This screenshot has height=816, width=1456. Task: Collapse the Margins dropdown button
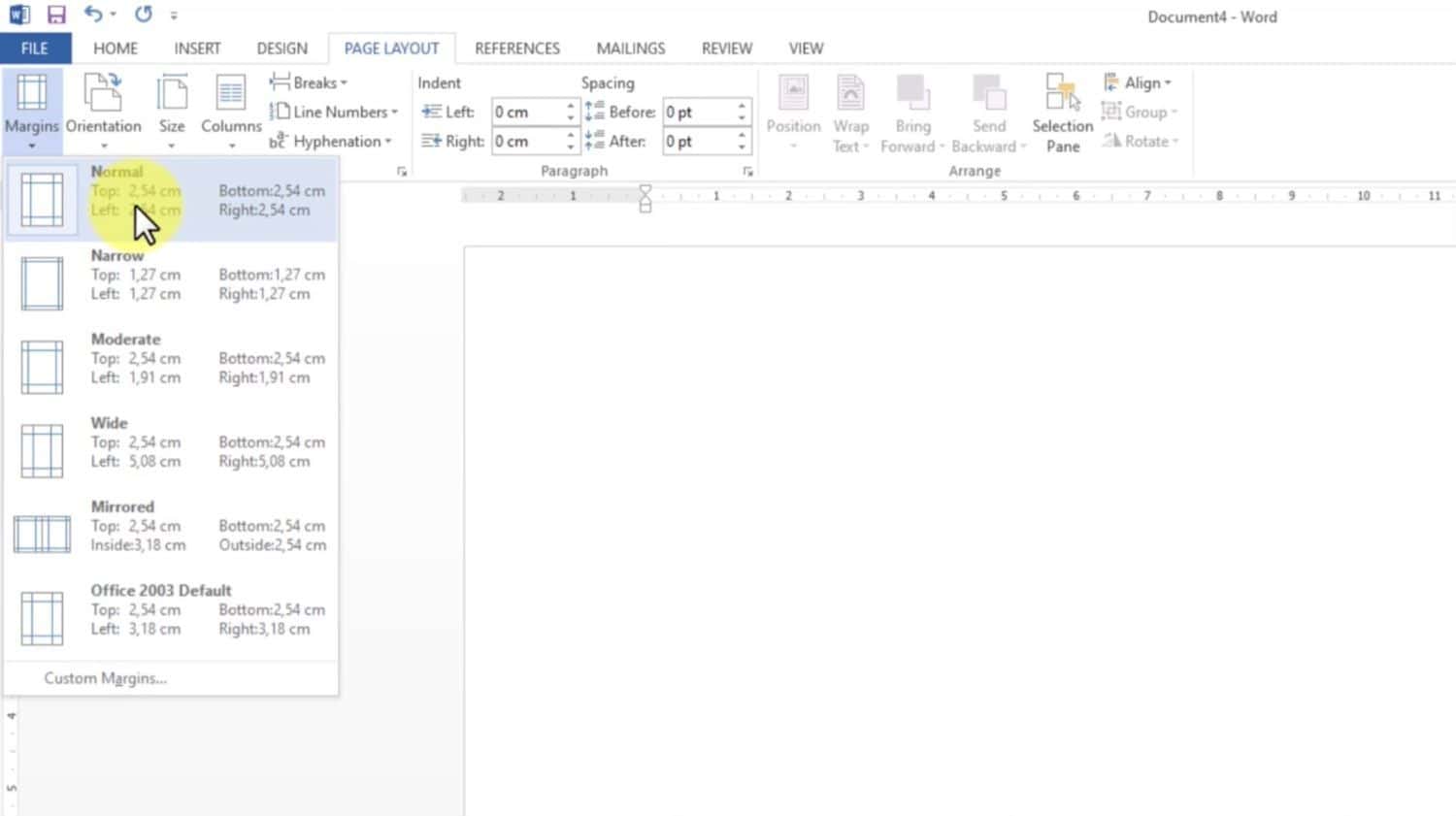tap(32, 111)
